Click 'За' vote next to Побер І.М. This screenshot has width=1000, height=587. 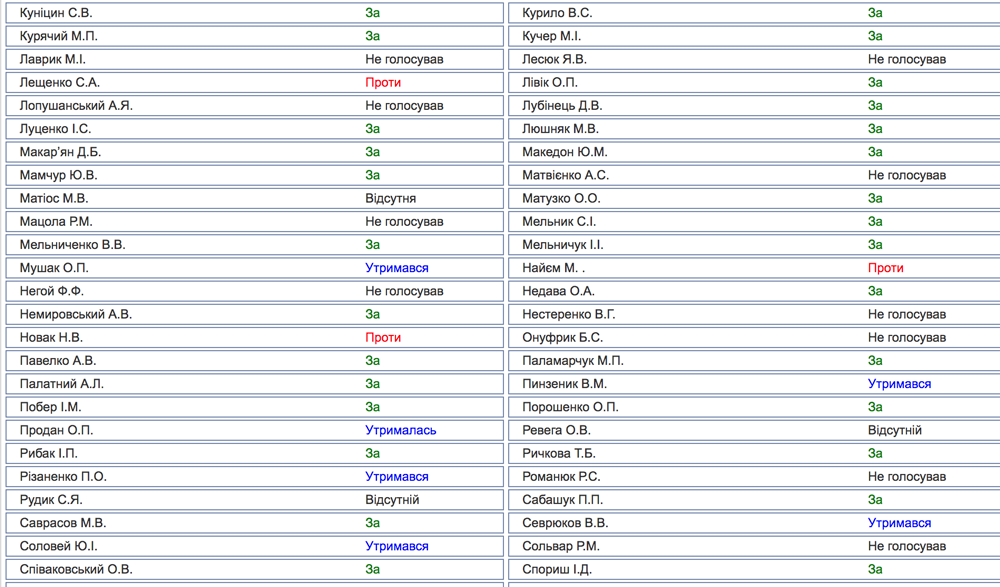(x=372, y=407)
